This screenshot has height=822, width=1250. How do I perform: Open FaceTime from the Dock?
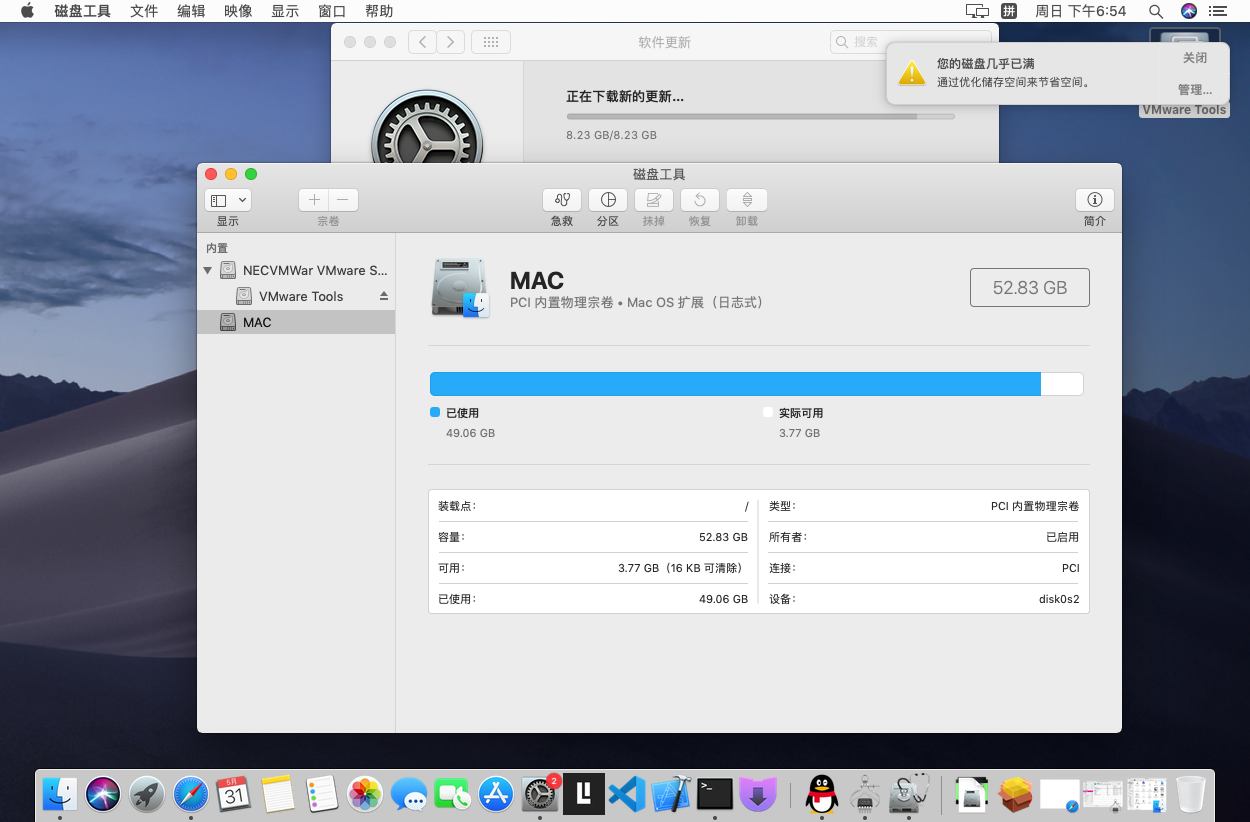453,794
